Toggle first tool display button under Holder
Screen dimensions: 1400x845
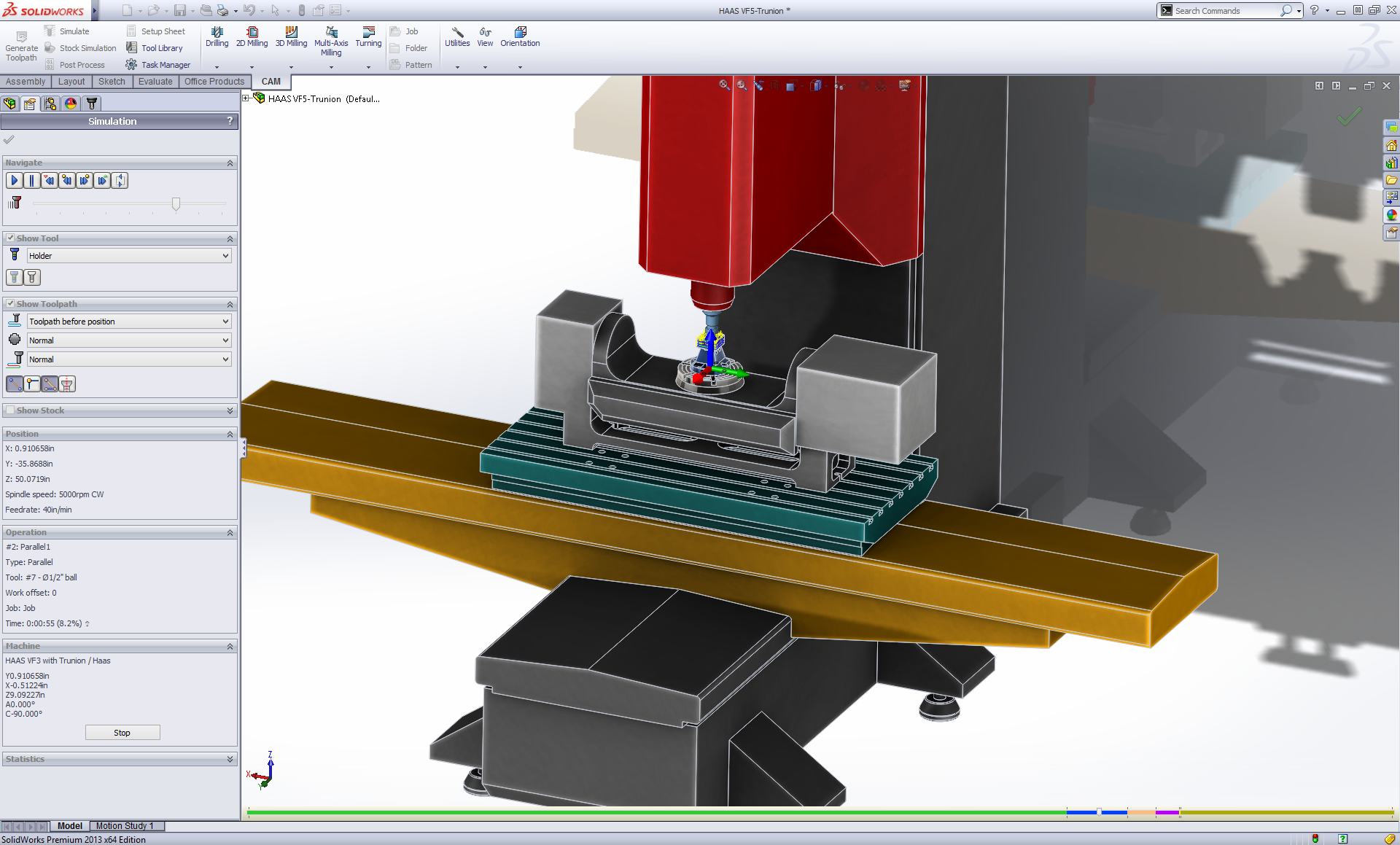(14, 277)
